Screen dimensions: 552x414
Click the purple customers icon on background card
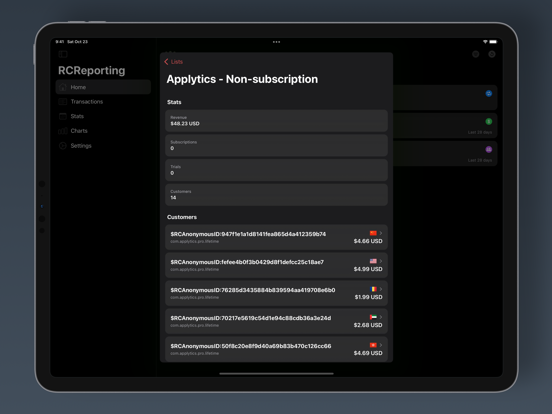pos(489,149)
